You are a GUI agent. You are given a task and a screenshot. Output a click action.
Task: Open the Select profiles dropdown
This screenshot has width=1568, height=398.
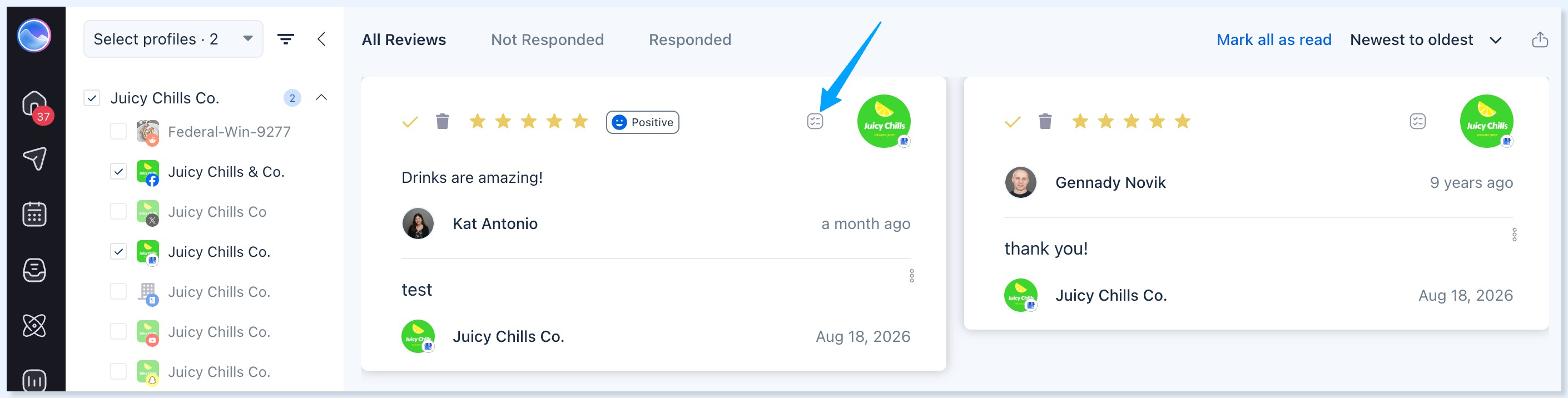[173, 39]
